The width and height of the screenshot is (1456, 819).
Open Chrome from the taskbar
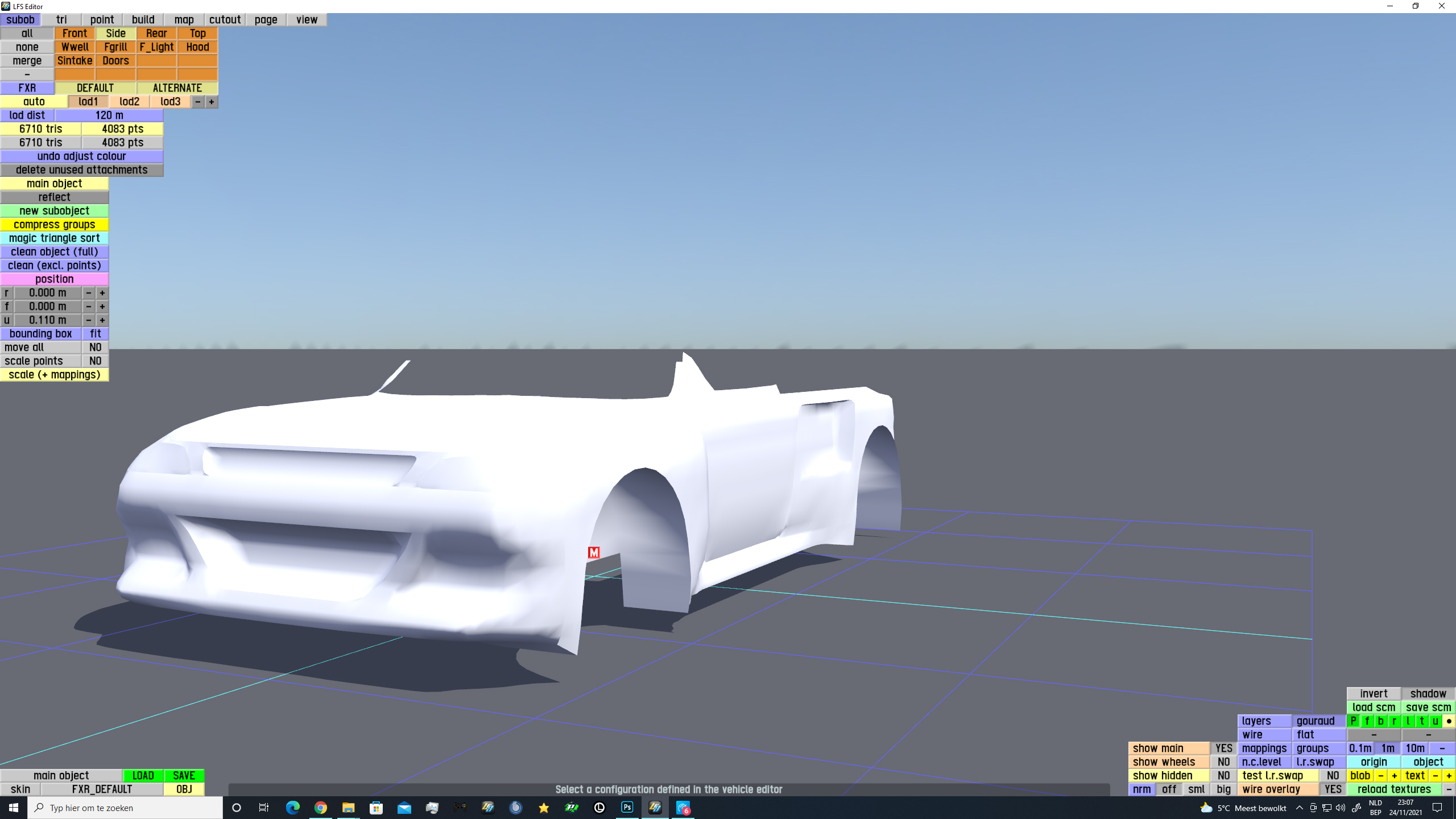321,808
